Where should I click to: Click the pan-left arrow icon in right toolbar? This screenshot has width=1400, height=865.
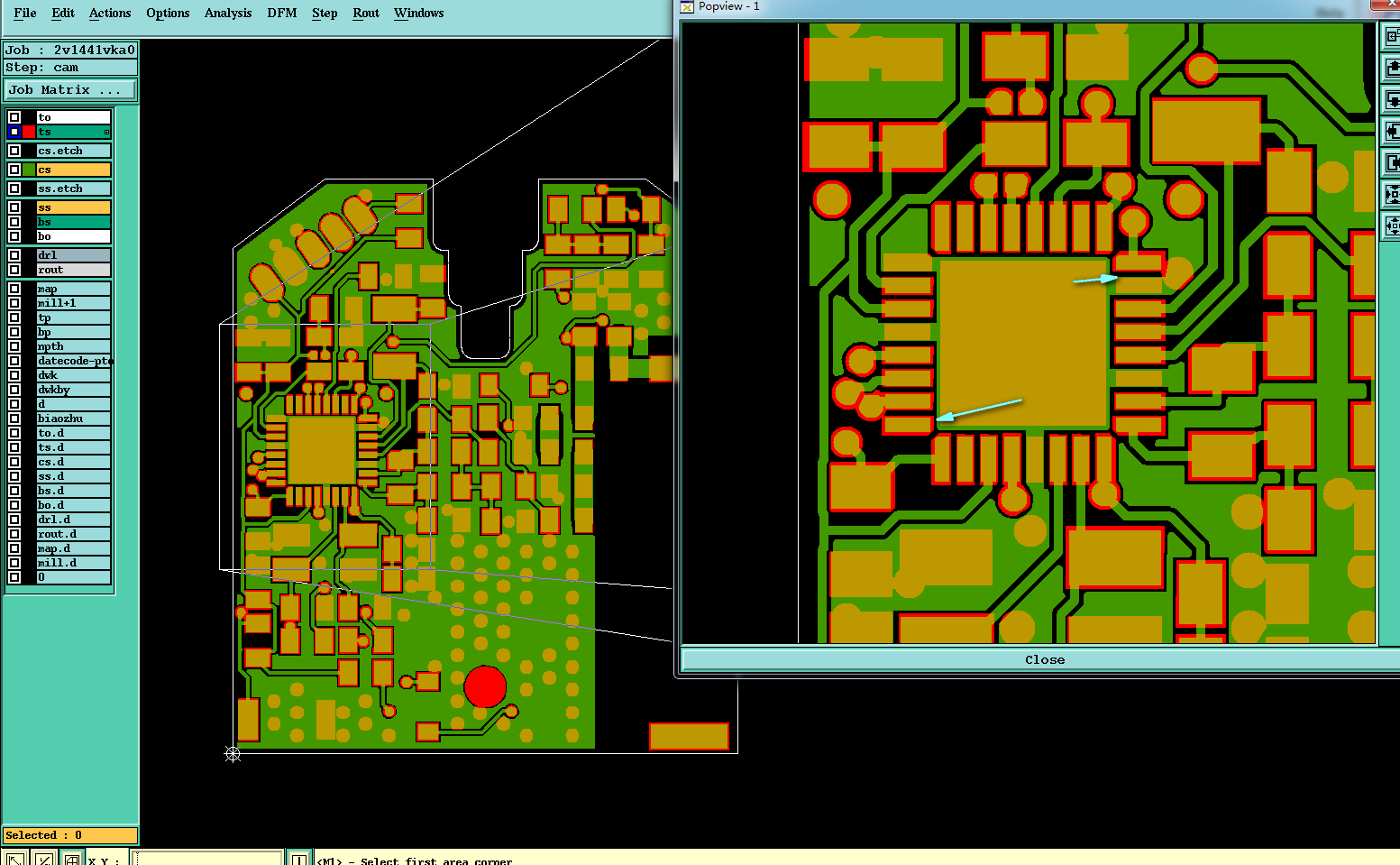(x=1392, y=131)
